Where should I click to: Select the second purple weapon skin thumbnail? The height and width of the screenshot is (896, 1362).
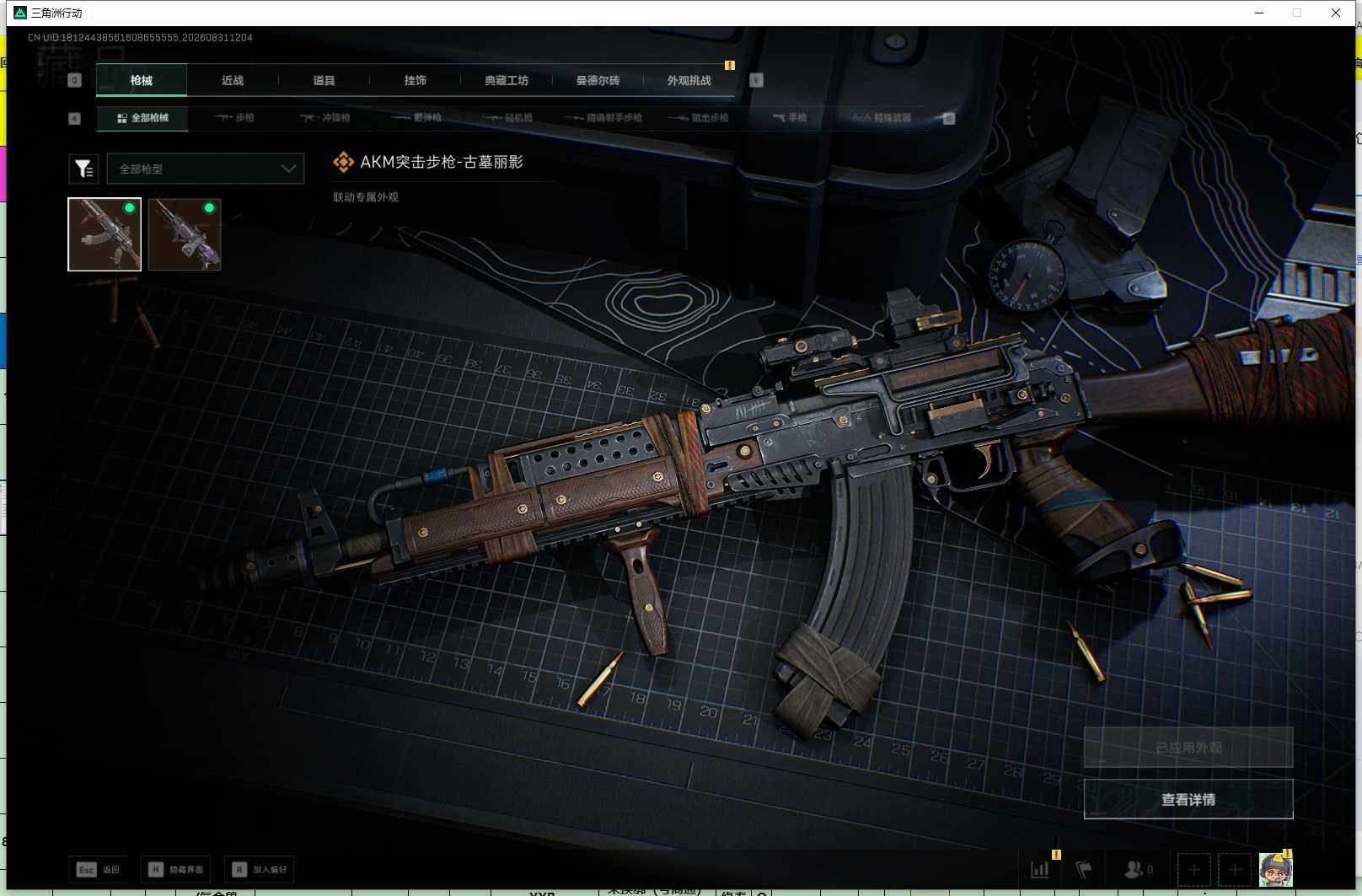click(185, 234)
